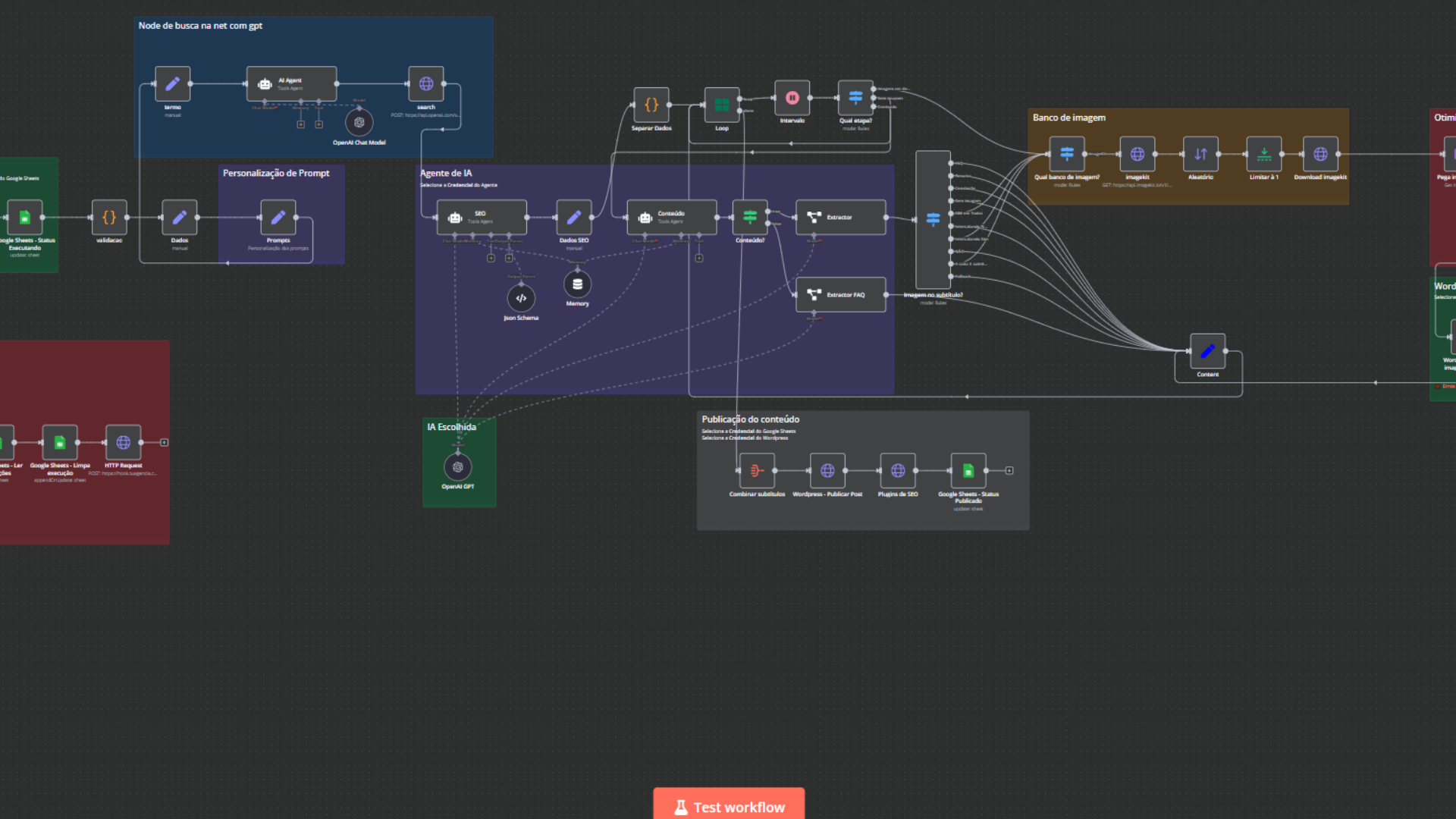The image size is (1456, 819).
Task: Click the Aleatório sort node
Action: tap(1200, 155)
